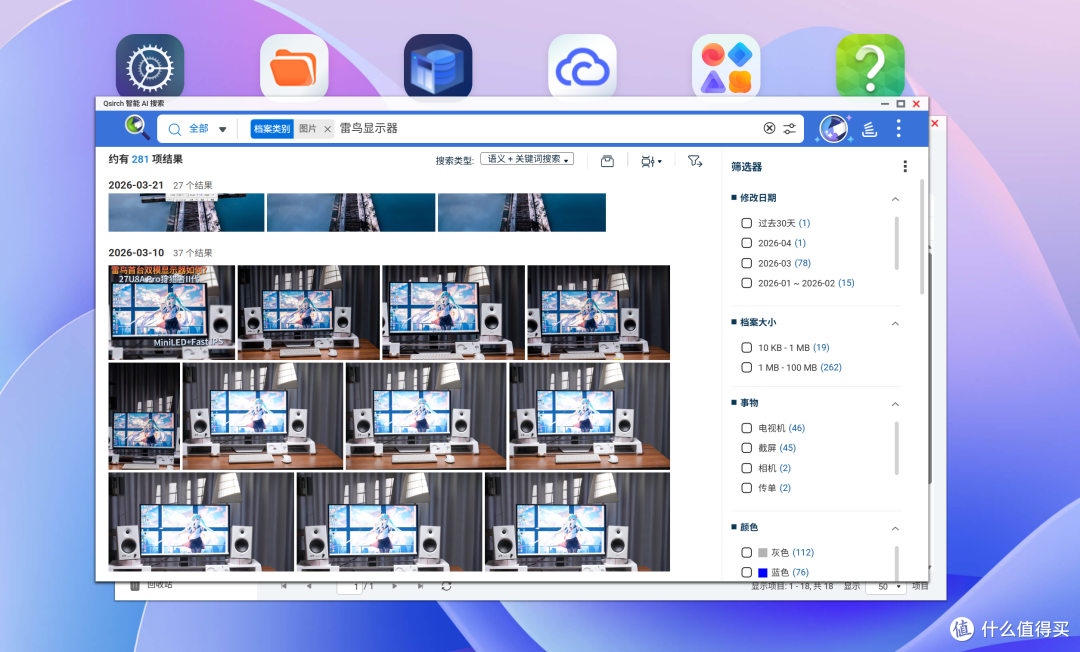Click the blue color swatch beside 蓝色
The width and height of the screenshot is (1080, 652).
coord(762,572)
